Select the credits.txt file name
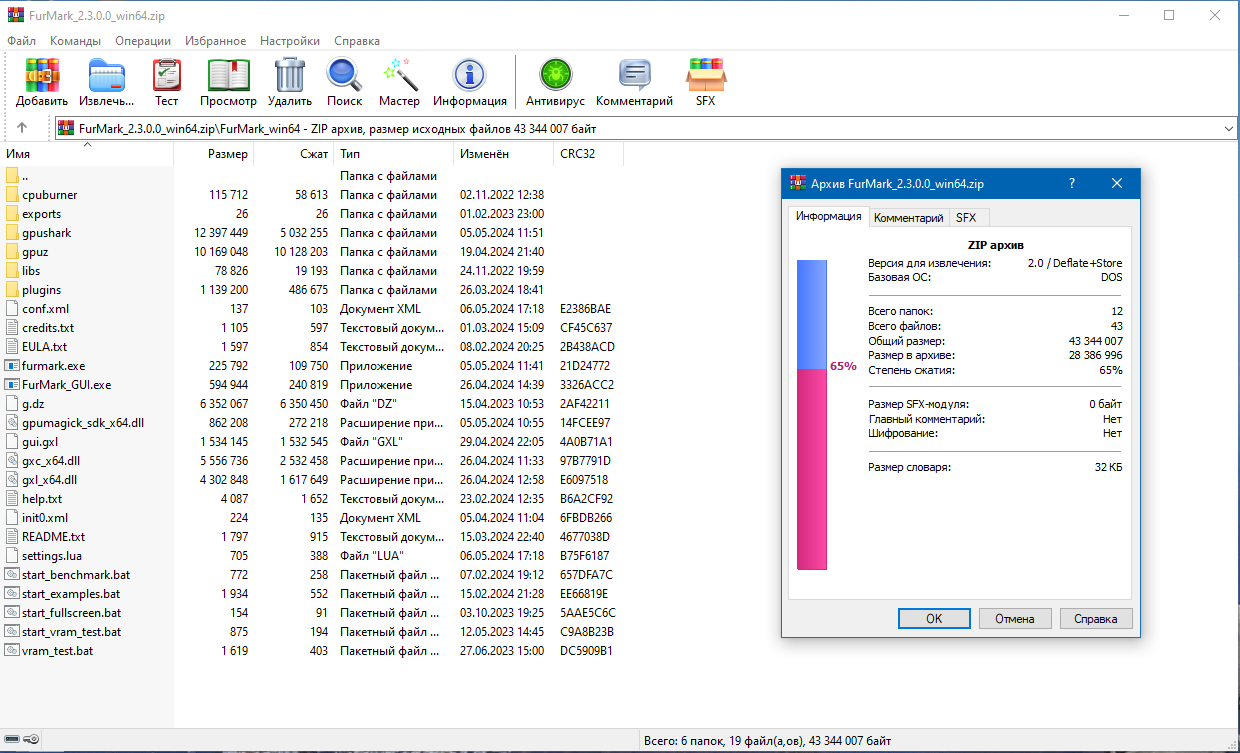The width and height of the screenshot is (1240, 753). coord(48,328)
